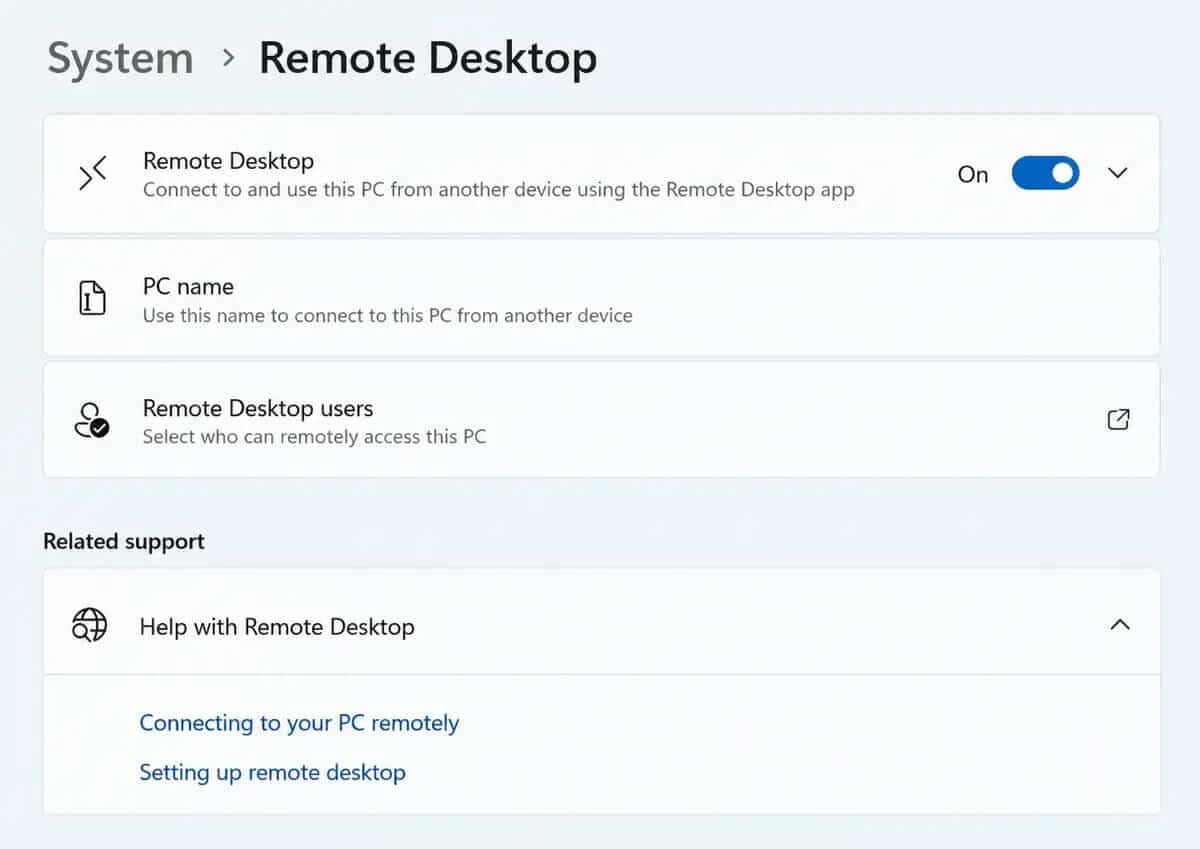Click the 'PC name' row title
Viewport: 1200px width, 849px height.
coord(188,286)
